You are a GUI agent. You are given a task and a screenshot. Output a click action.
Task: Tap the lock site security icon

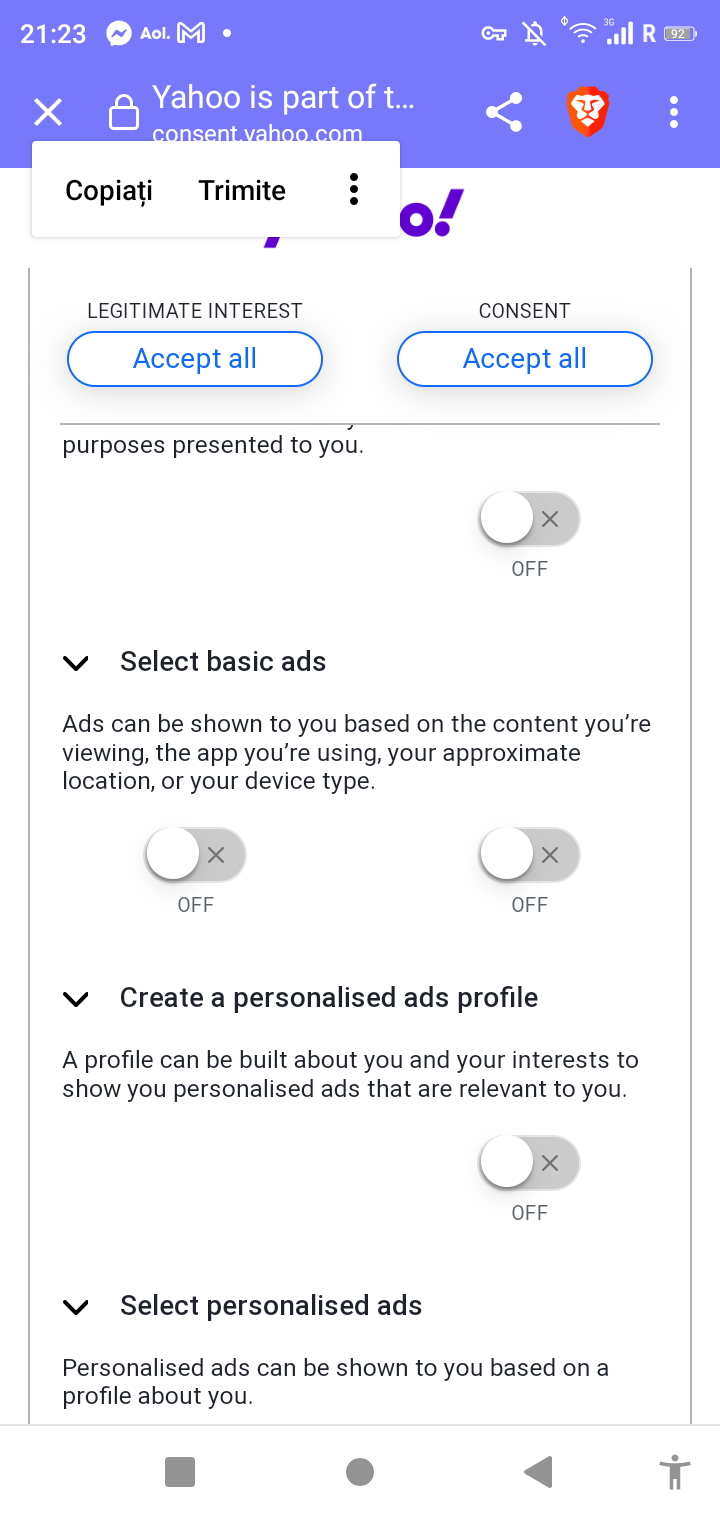(x=123, y=112)
